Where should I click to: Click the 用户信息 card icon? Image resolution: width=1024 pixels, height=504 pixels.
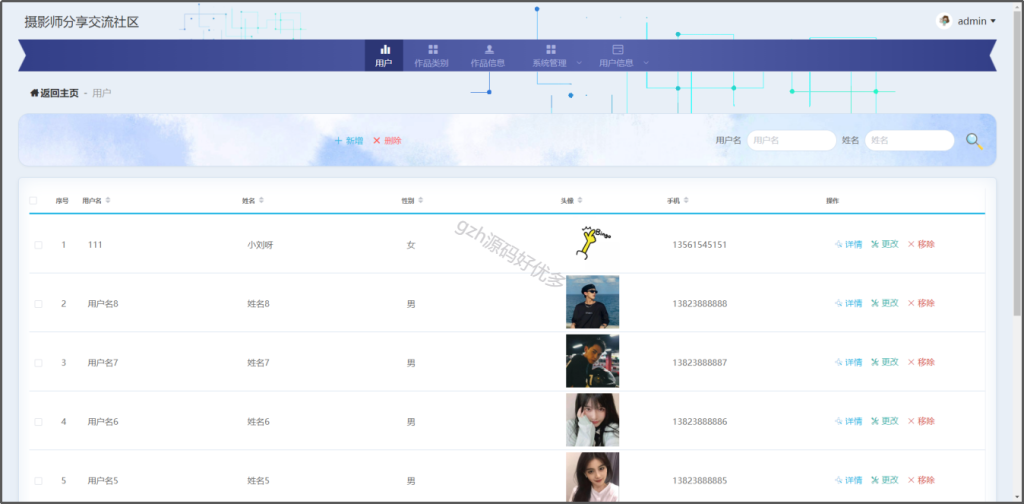(618, 49)
